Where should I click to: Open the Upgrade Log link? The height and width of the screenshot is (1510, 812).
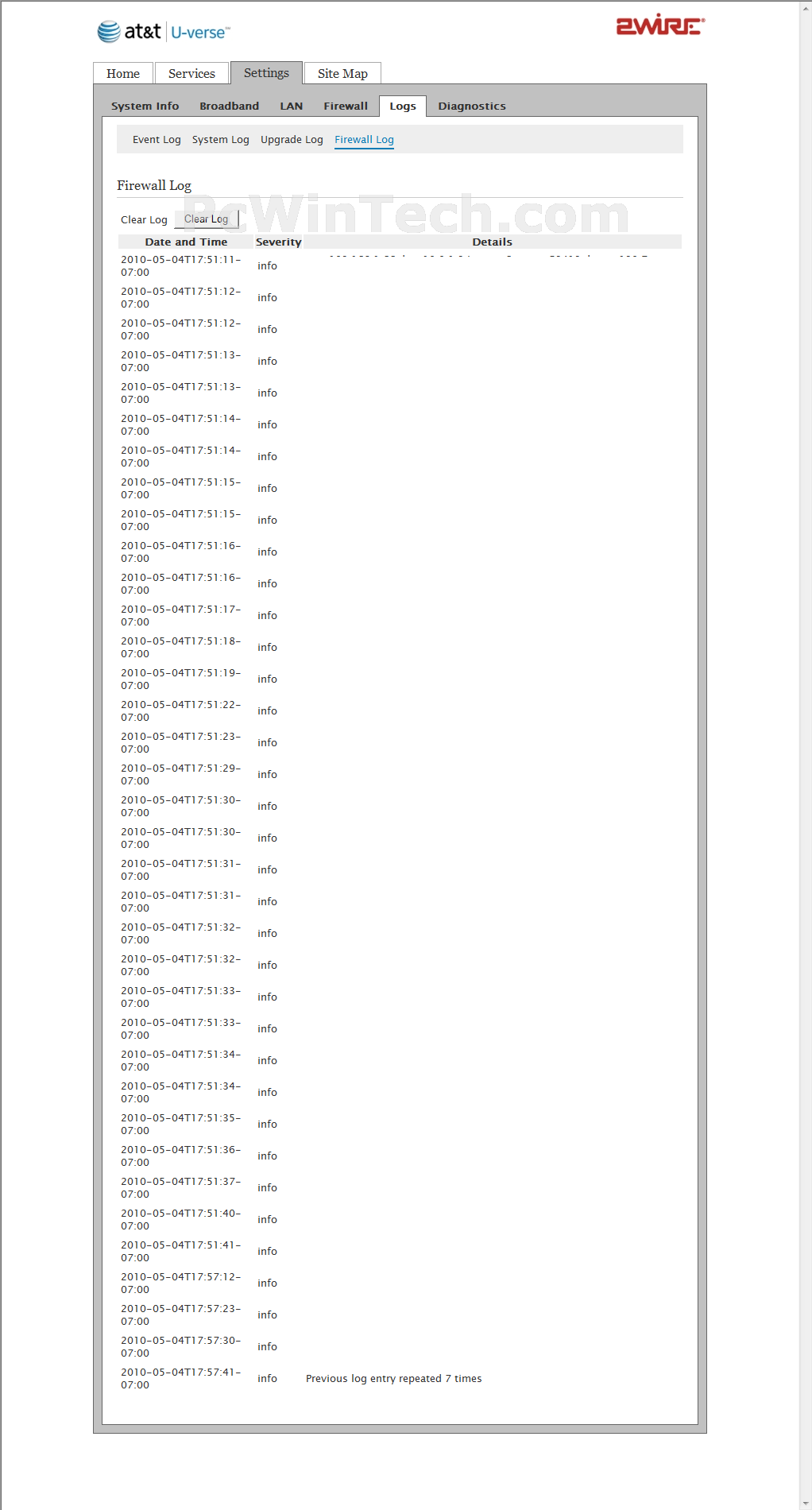292,139
